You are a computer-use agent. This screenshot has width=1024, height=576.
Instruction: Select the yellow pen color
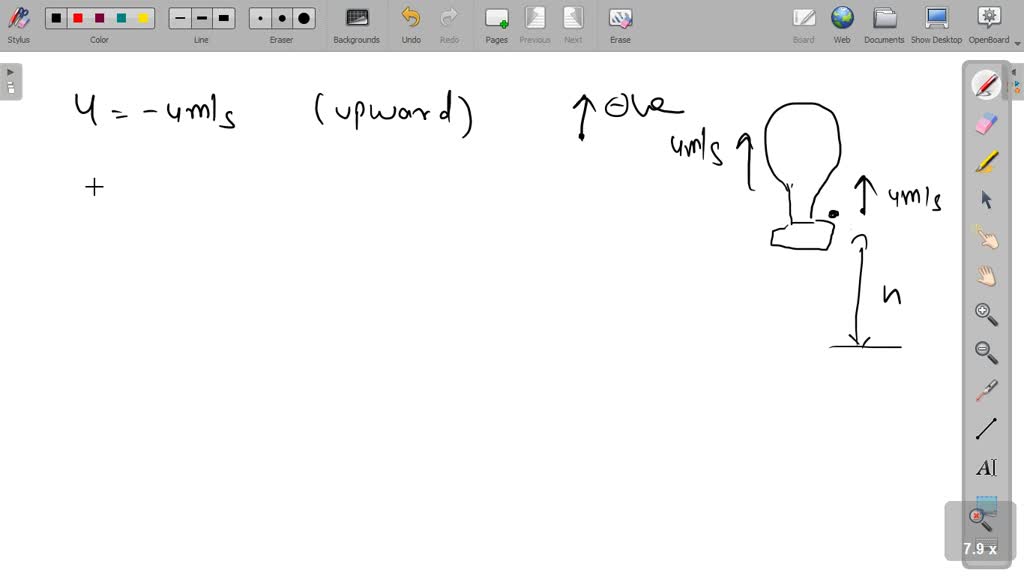click(x=143, y=18)
